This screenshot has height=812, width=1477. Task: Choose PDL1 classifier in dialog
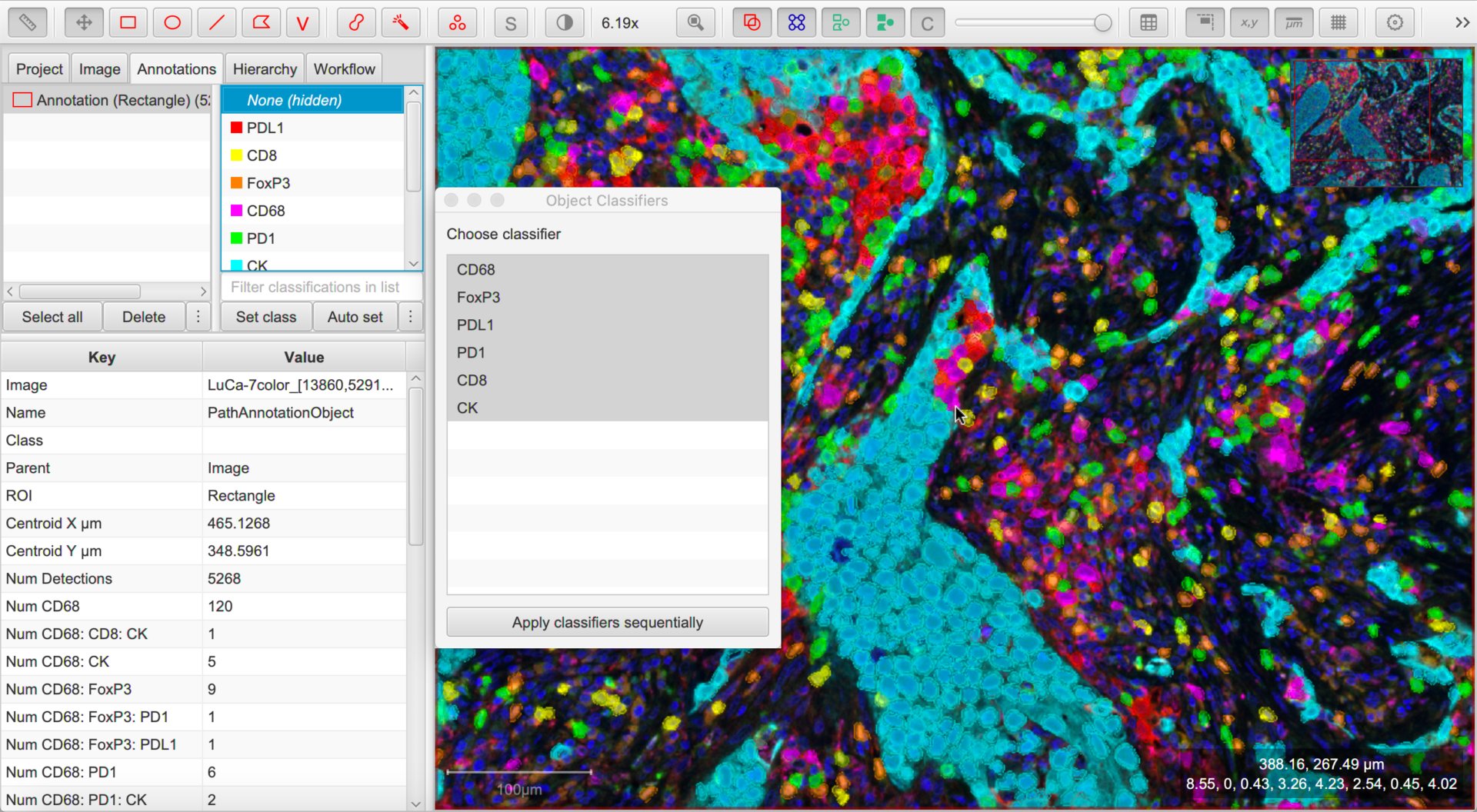point(608,325)
